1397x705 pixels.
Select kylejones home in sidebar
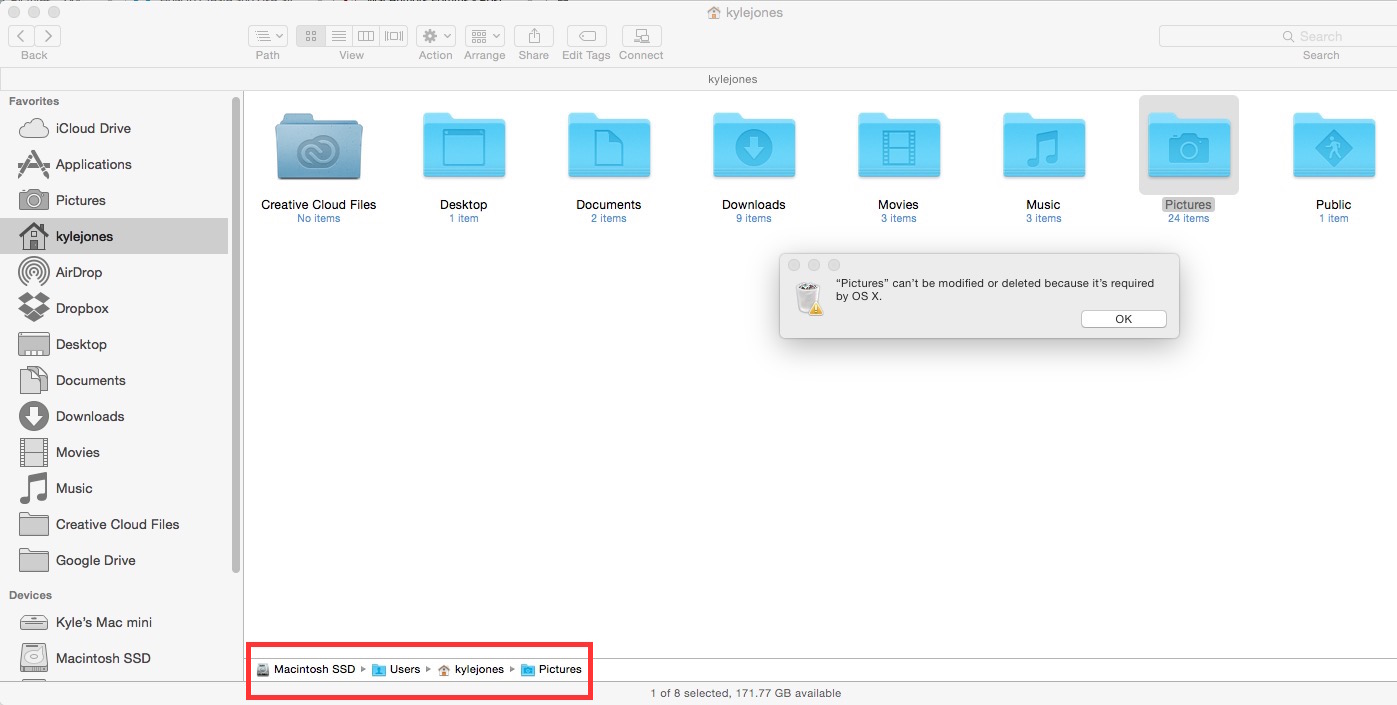click(114, 236)
